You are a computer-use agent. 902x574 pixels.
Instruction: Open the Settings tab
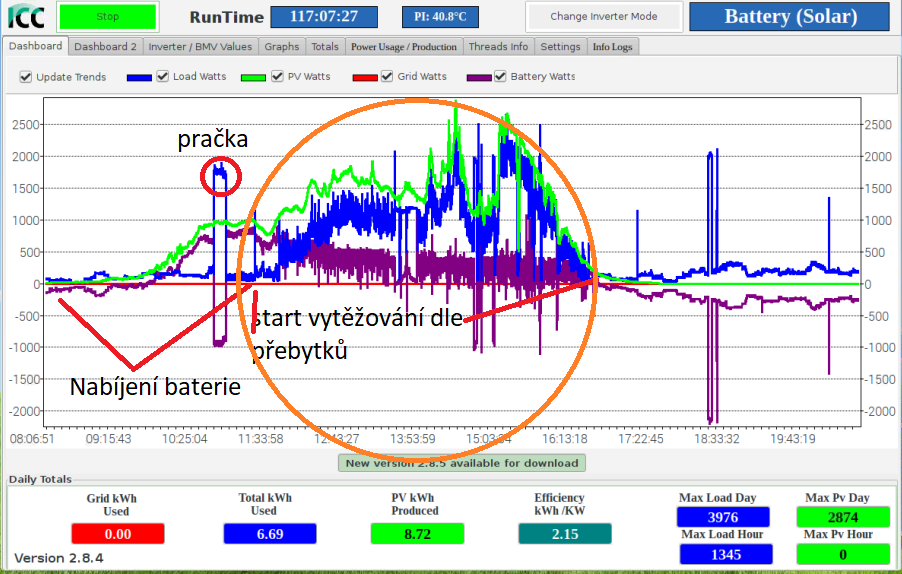click(x=560, y=47)
